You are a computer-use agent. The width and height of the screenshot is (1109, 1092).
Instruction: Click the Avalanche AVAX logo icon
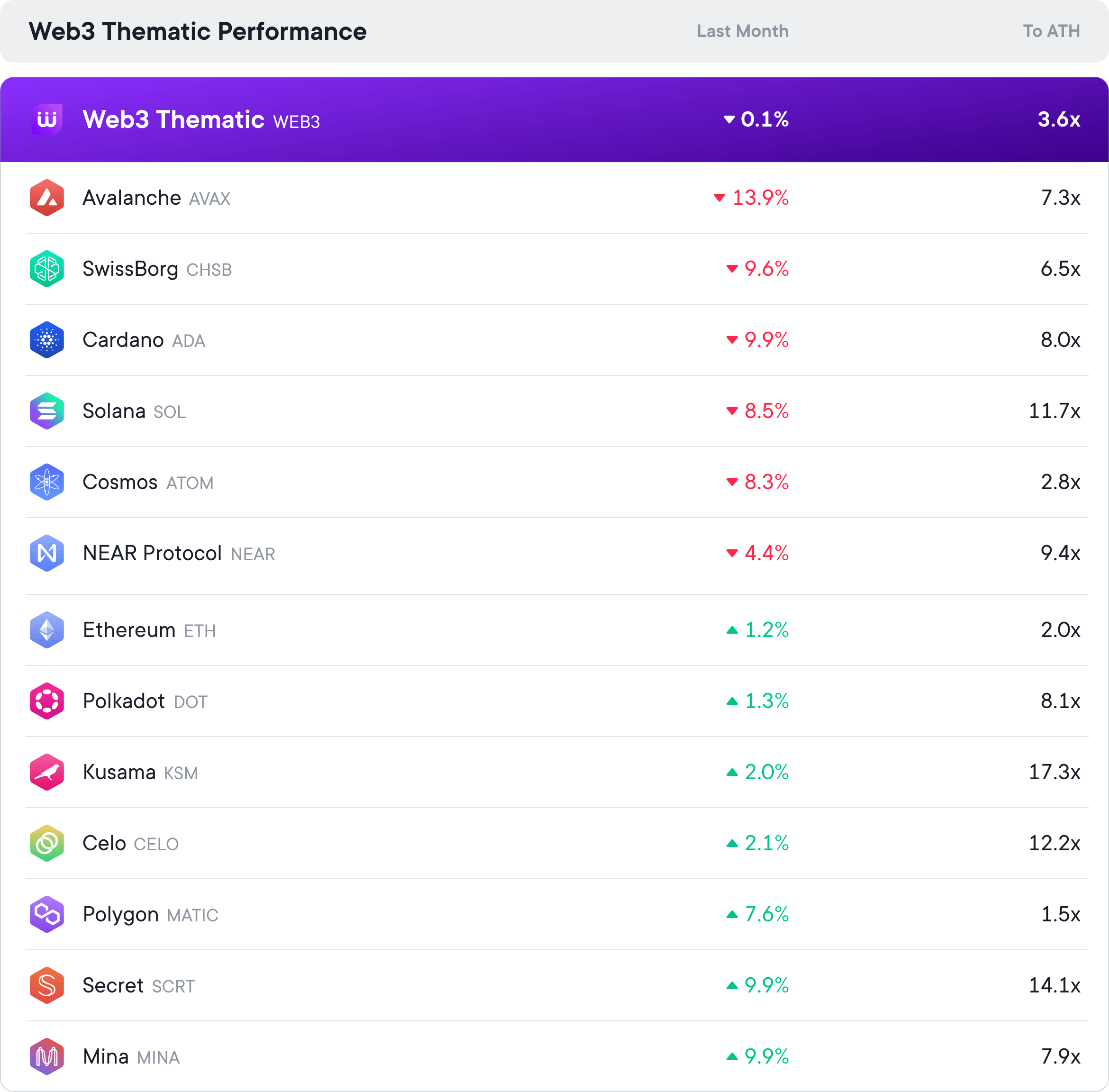pyautogui.click(x=46, y=198)
